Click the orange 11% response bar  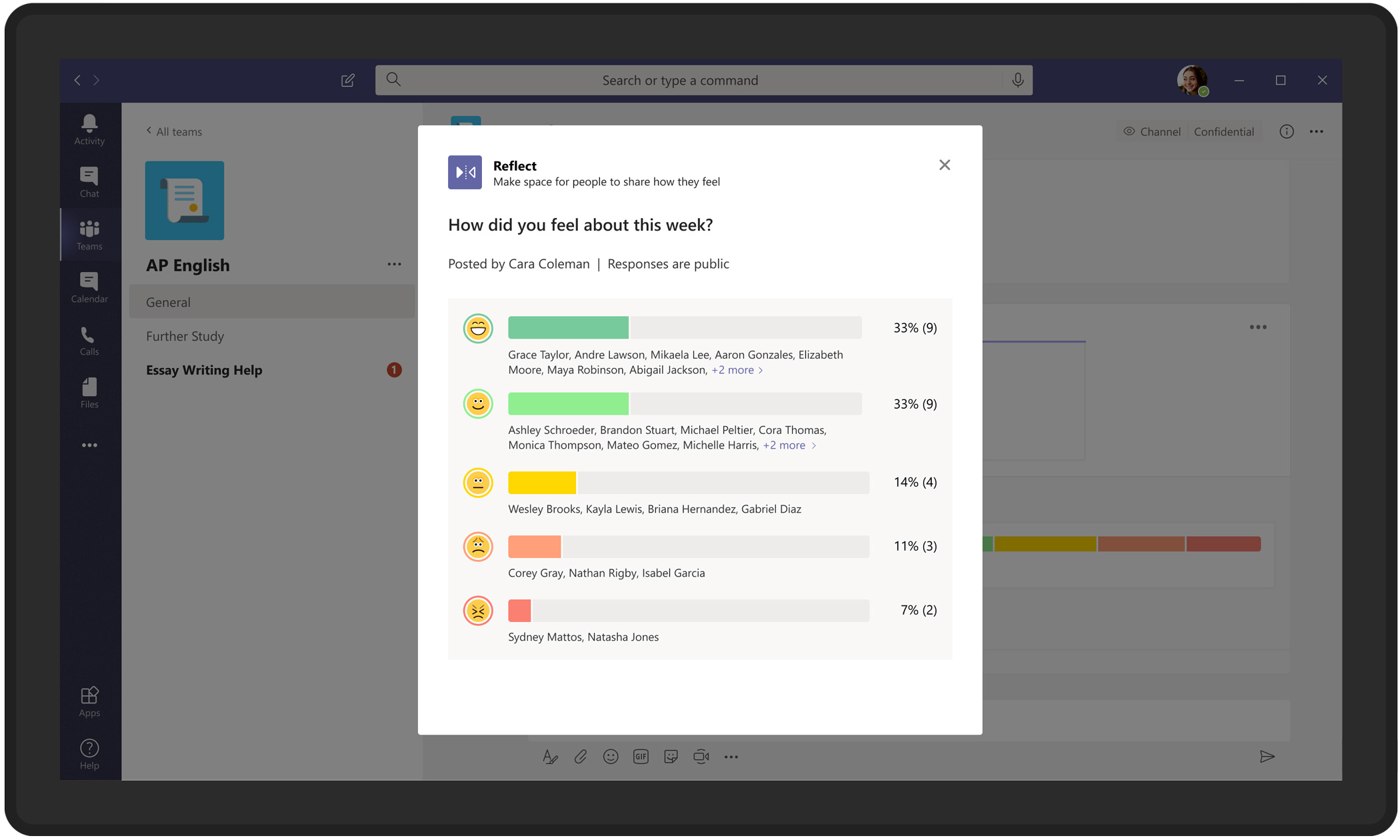pyautogui.click(x=535, y=547)
